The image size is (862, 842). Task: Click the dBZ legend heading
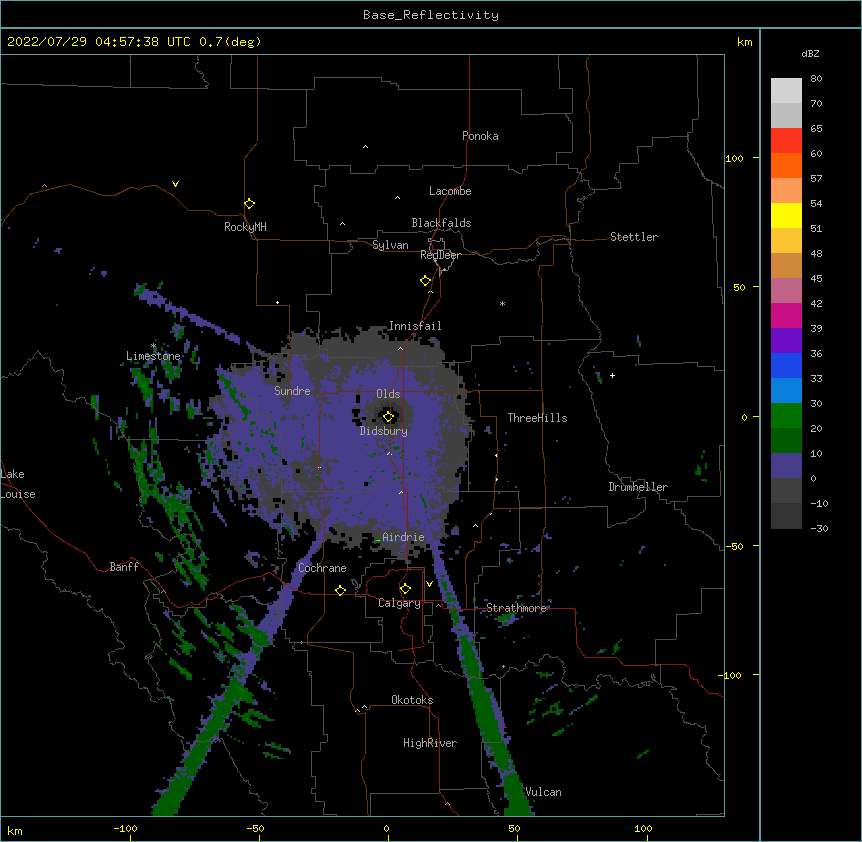[810, 53]
